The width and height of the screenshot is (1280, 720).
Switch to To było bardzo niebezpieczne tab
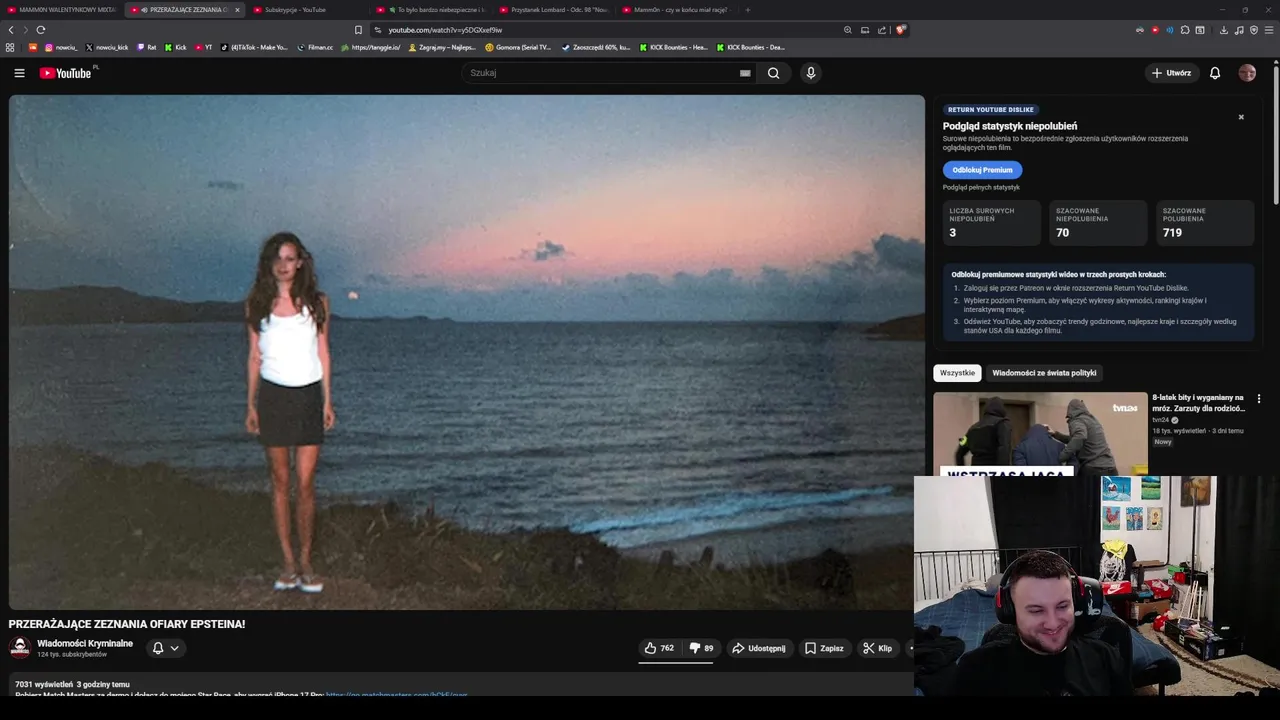[x=430, y=10]
